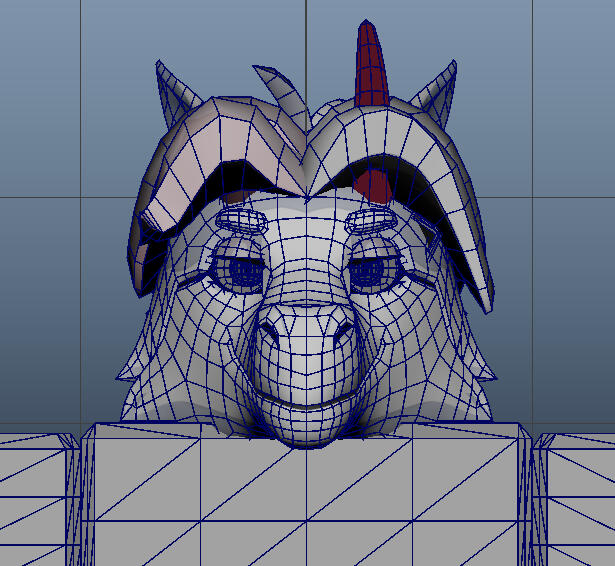This screenshot has width=615, height=566.
Task: Click the oval eyebrow above the right-side eye
Action: tap(371, 220)
